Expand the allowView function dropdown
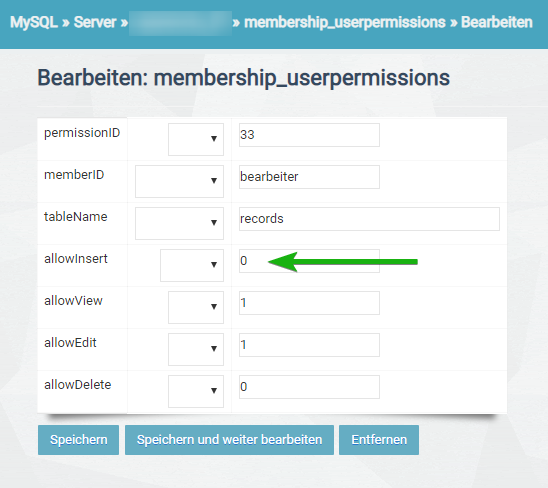Image resolution: width=548 pixels, height=488 pixels. click(196, 307)
